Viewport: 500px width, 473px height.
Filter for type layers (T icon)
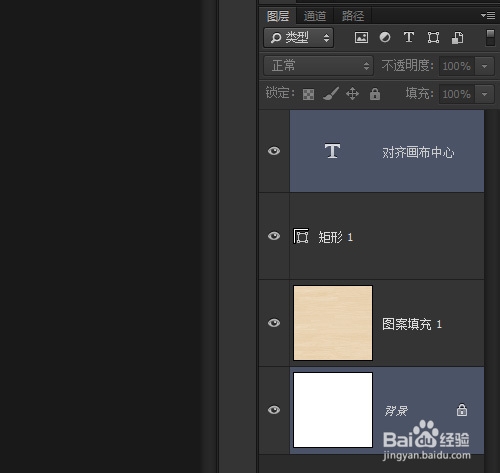click(x=409, y=37)
